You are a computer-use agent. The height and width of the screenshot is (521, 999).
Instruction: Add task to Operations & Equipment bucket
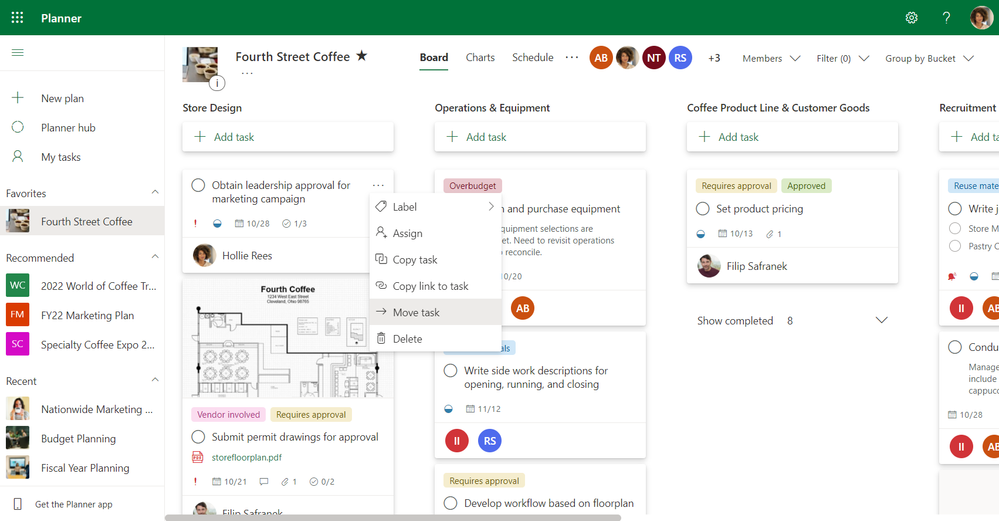point(540,137)
